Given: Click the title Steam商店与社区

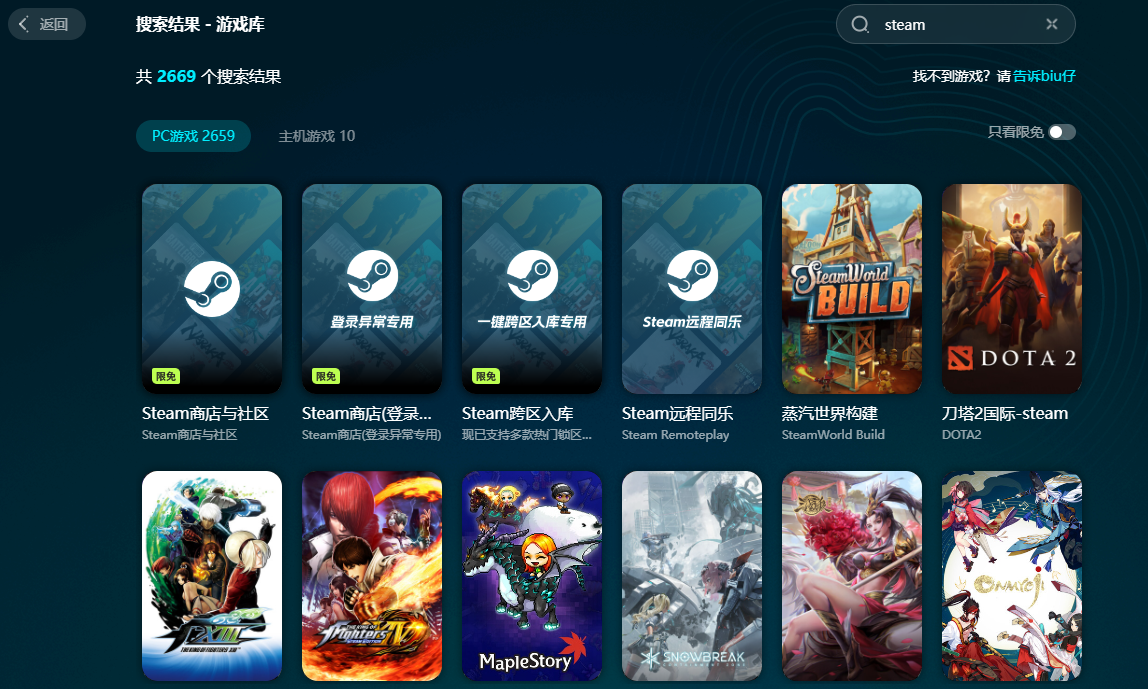Looking at the screenshot, I should 205,414.
